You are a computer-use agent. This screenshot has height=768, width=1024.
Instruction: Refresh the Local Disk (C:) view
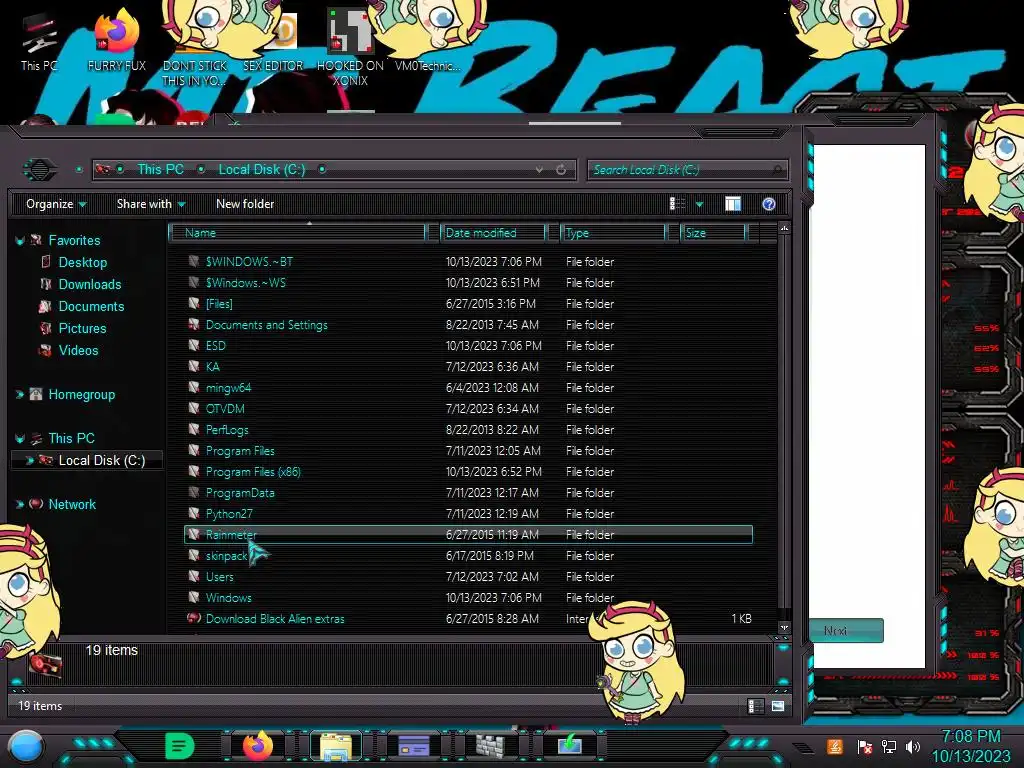point(561,170)
